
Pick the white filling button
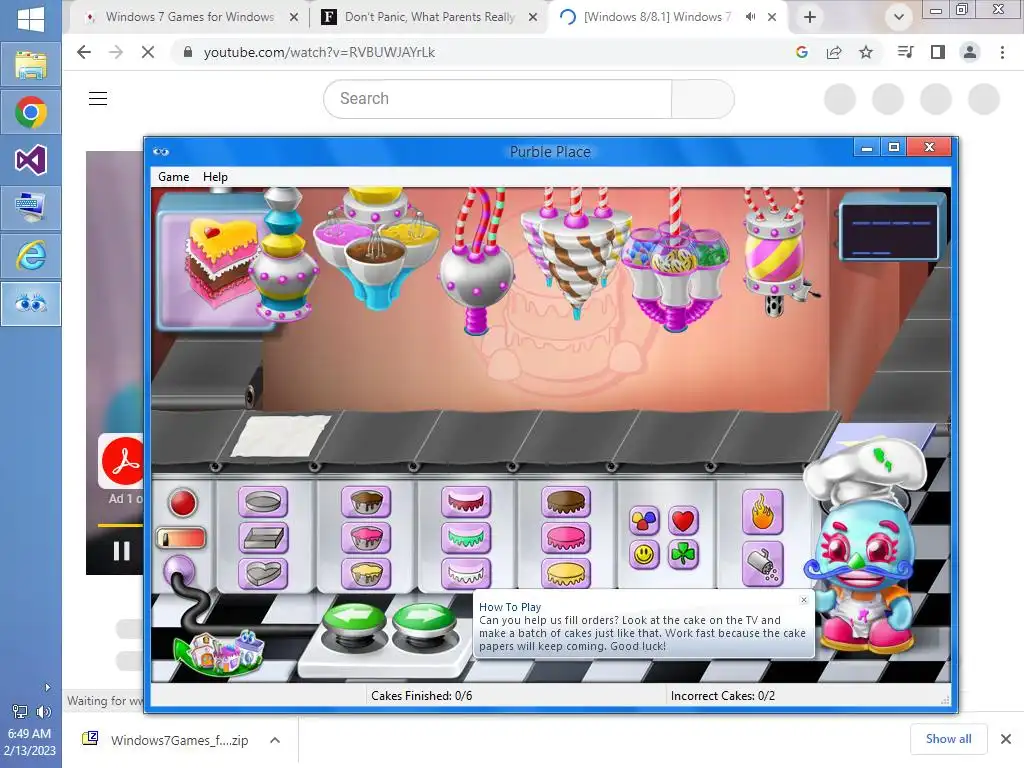pyautogui.click(x=466, y=573)
